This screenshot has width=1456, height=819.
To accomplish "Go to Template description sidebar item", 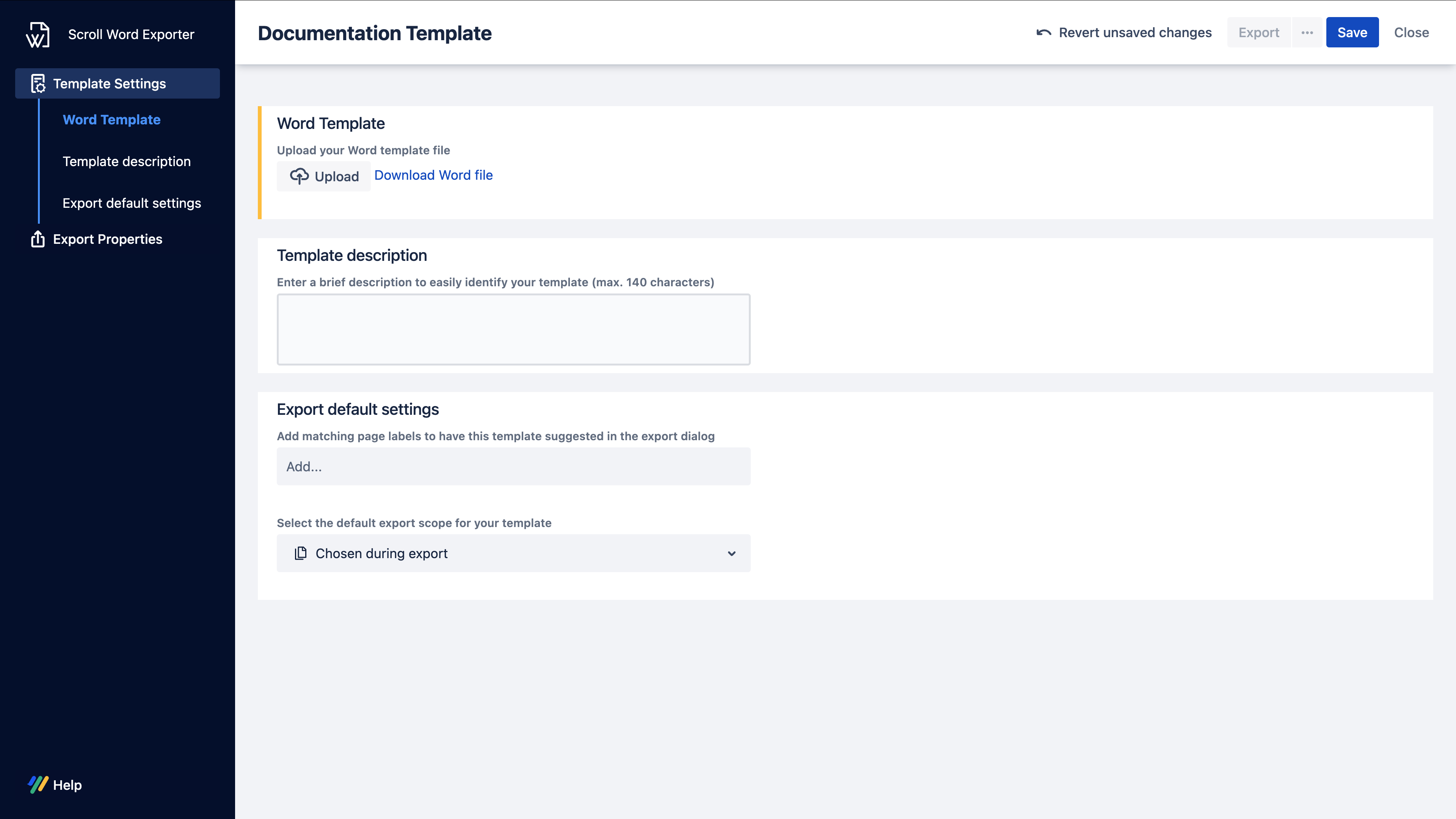I will point(127,162).
